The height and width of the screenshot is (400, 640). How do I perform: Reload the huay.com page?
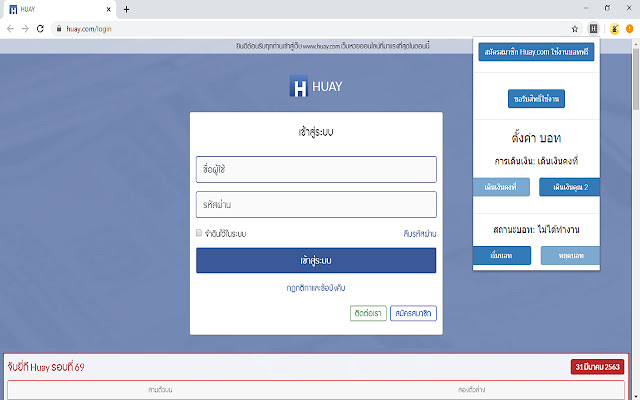click(40, 29)
